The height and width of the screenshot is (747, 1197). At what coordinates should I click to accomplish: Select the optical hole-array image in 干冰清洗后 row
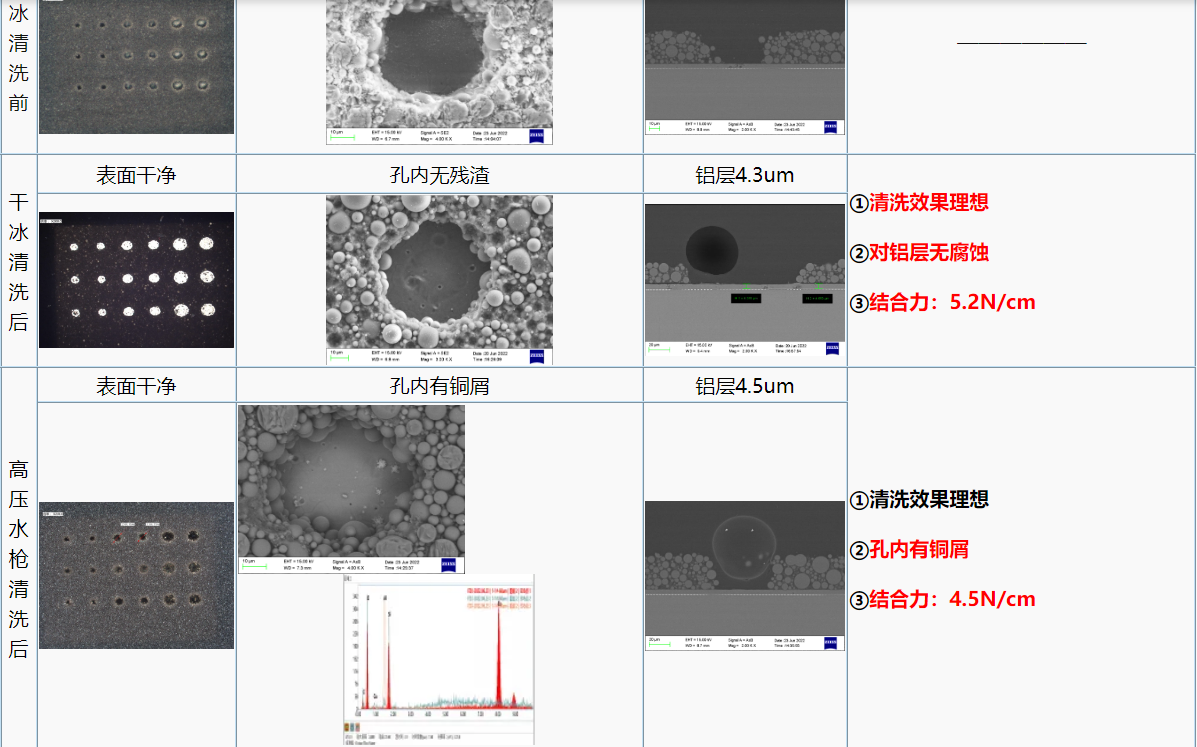pos(136,280)
